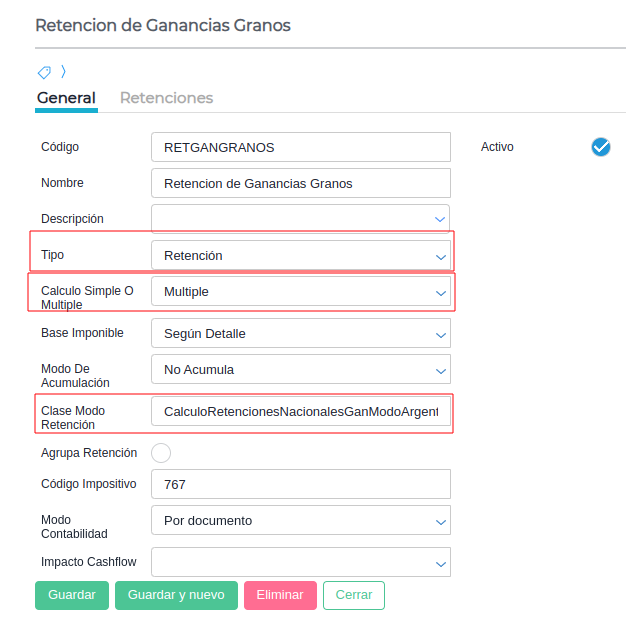
Task: Uncheck the Activo checkbox
Action: point(600,147)
